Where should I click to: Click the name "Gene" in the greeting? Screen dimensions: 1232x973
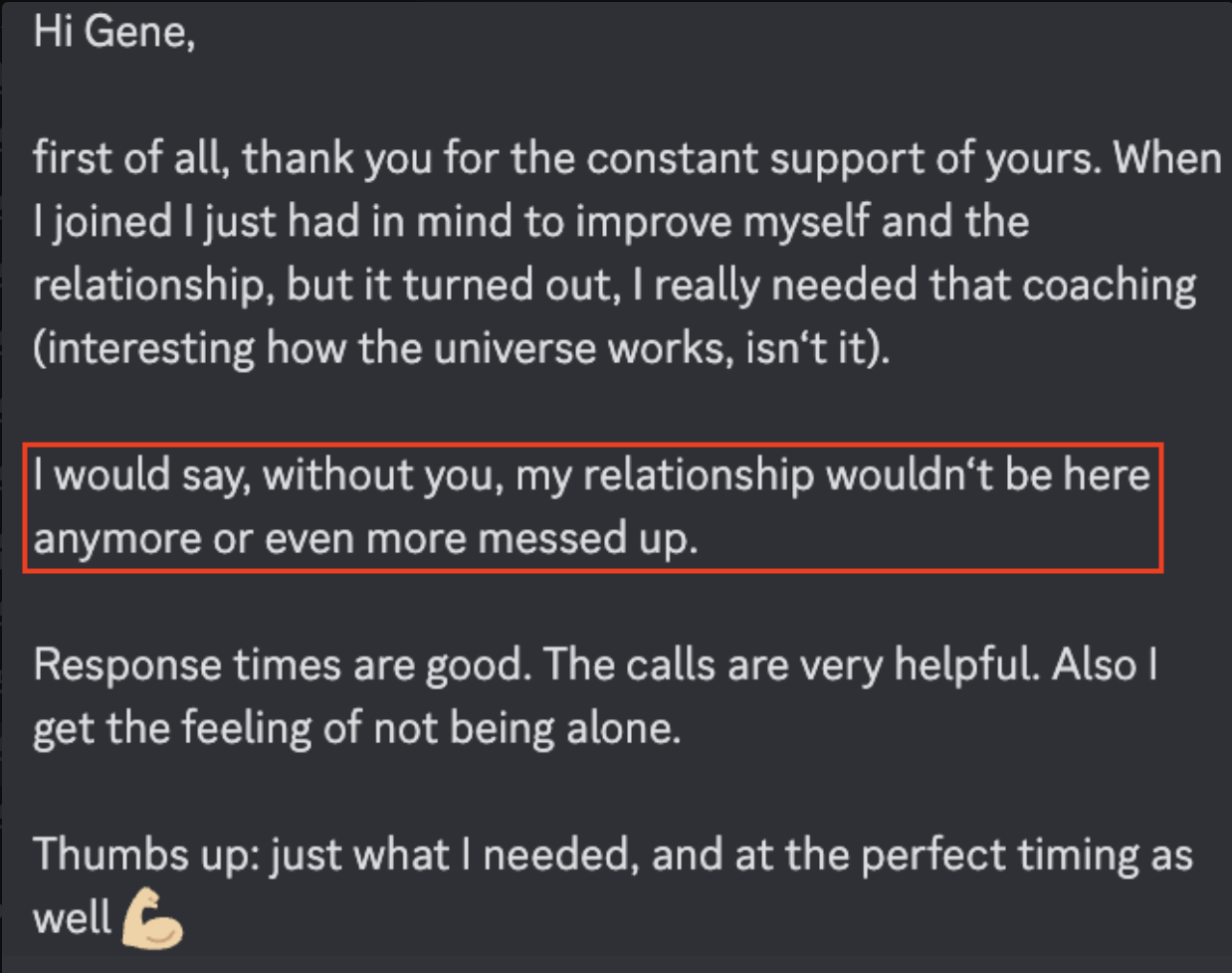pos(137,32)
